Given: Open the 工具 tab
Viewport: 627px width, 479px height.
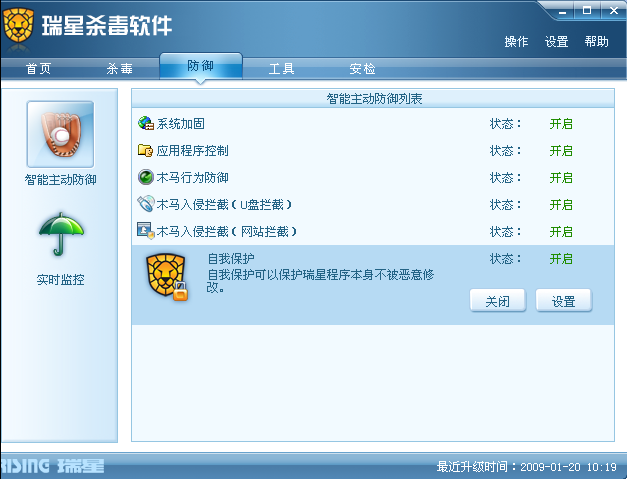Looking at the screenshot, I should pyautogui.click(x=282, y=69).
